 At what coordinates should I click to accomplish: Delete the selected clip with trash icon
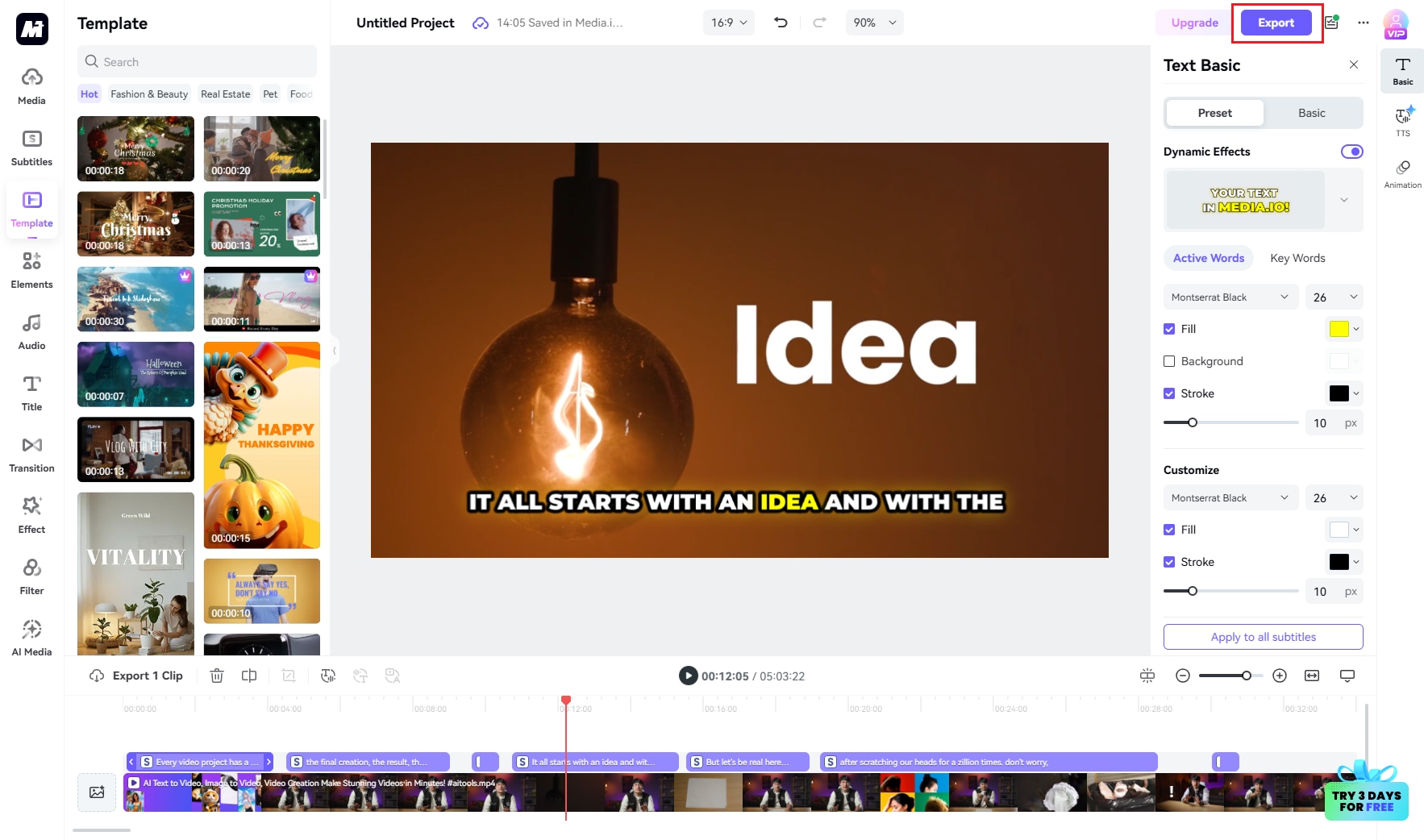[x=217, y=676]
